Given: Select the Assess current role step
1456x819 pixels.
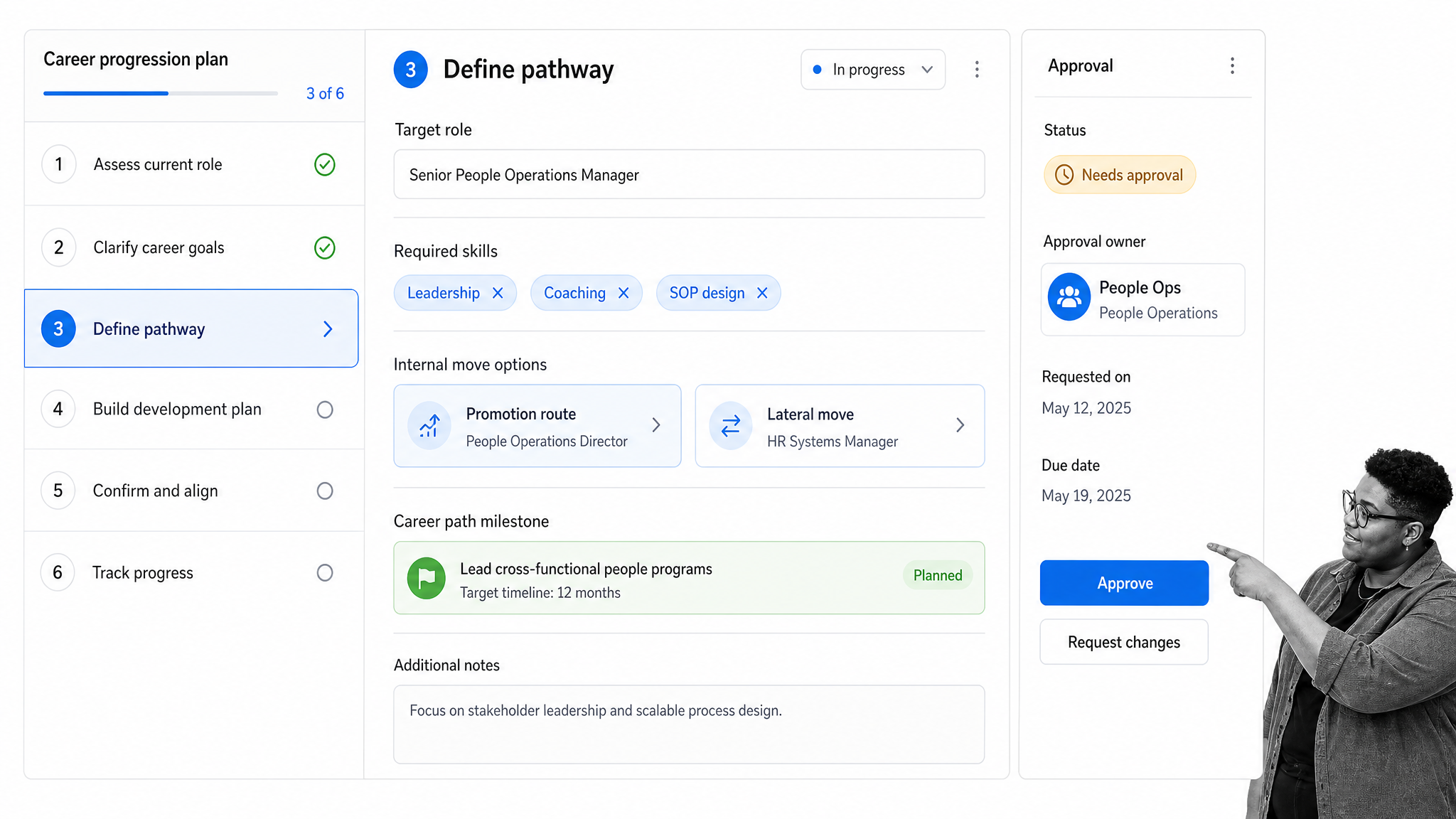Looking at the screenshot, I should click(194, 164).
